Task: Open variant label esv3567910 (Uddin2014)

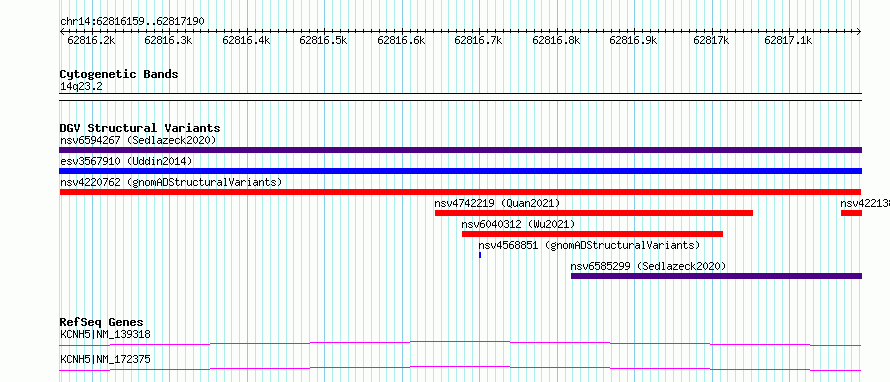Action: [x=126, y=161]
